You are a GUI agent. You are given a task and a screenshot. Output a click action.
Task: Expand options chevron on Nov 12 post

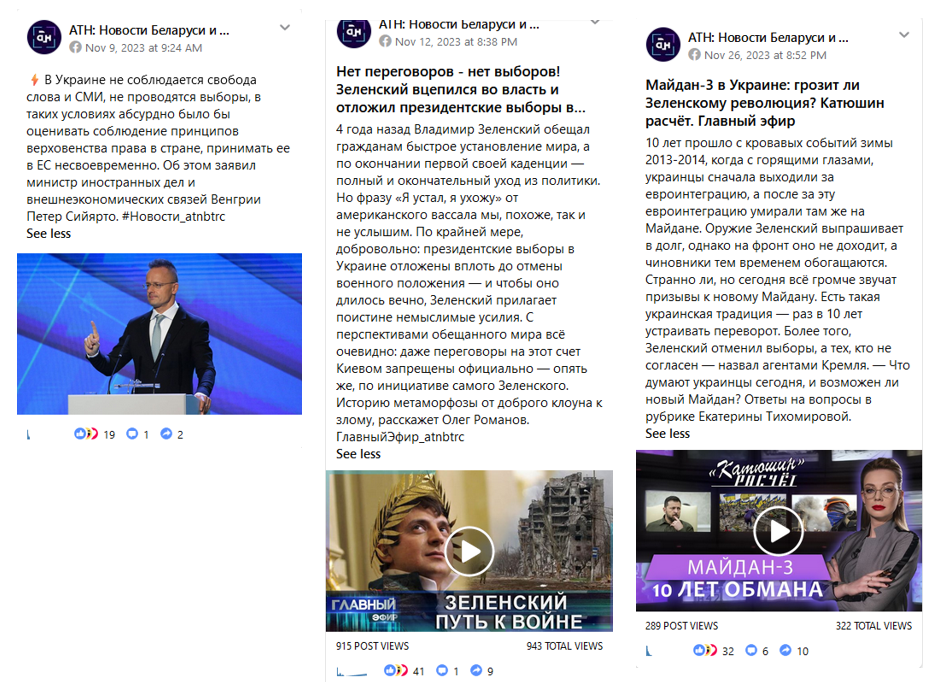pos(595,22)
